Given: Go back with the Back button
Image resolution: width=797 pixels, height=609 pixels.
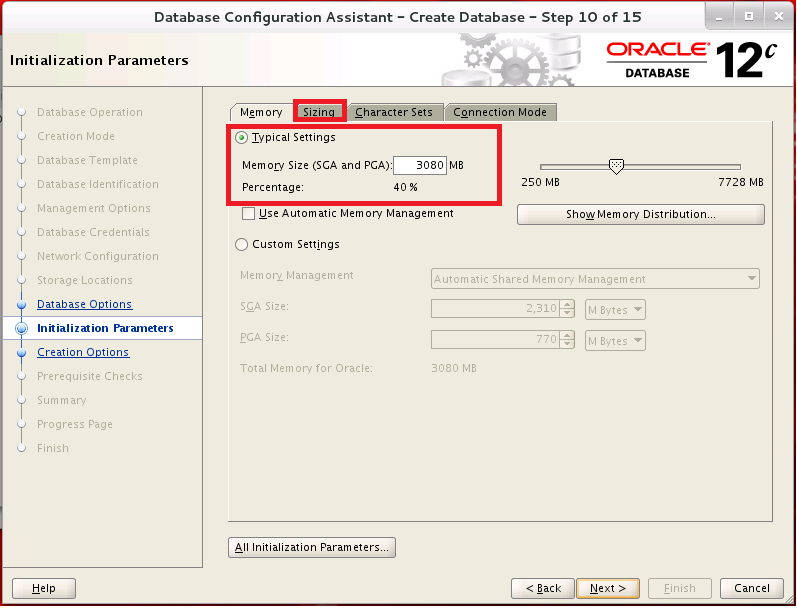Looking at the screenshot, I should click(x=542, y=588).
